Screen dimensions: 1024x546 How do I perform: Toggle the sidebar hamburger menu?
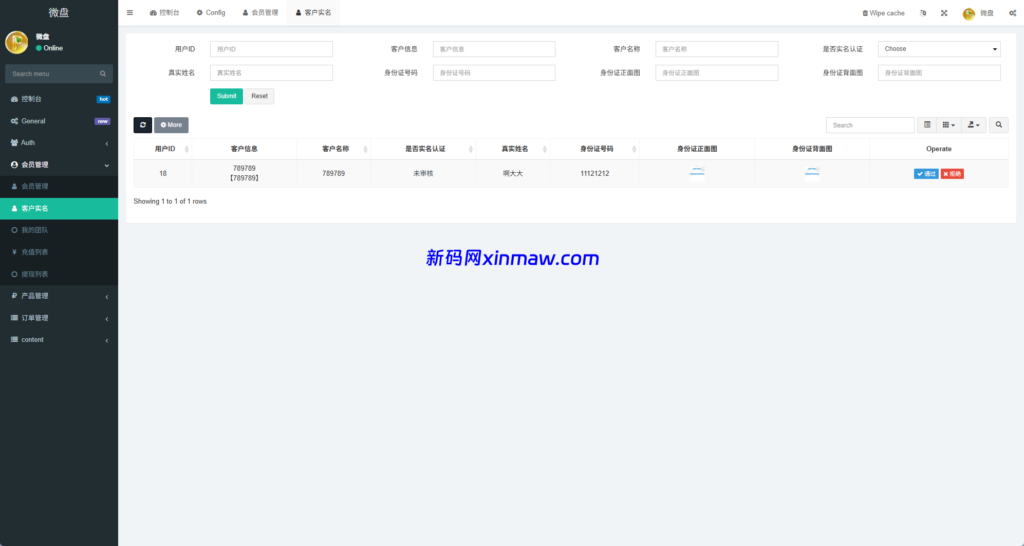(x=130, y=12)
